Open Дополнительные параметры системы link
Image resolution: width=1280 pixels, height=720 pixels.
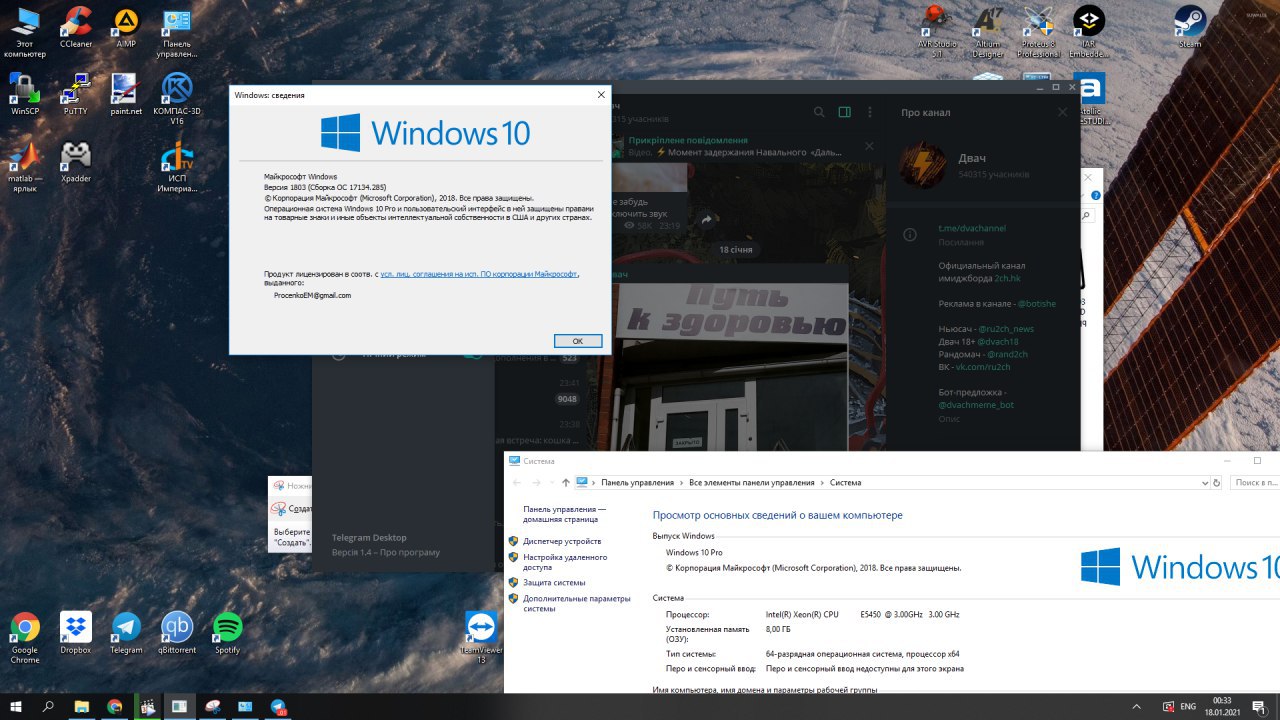577,603
